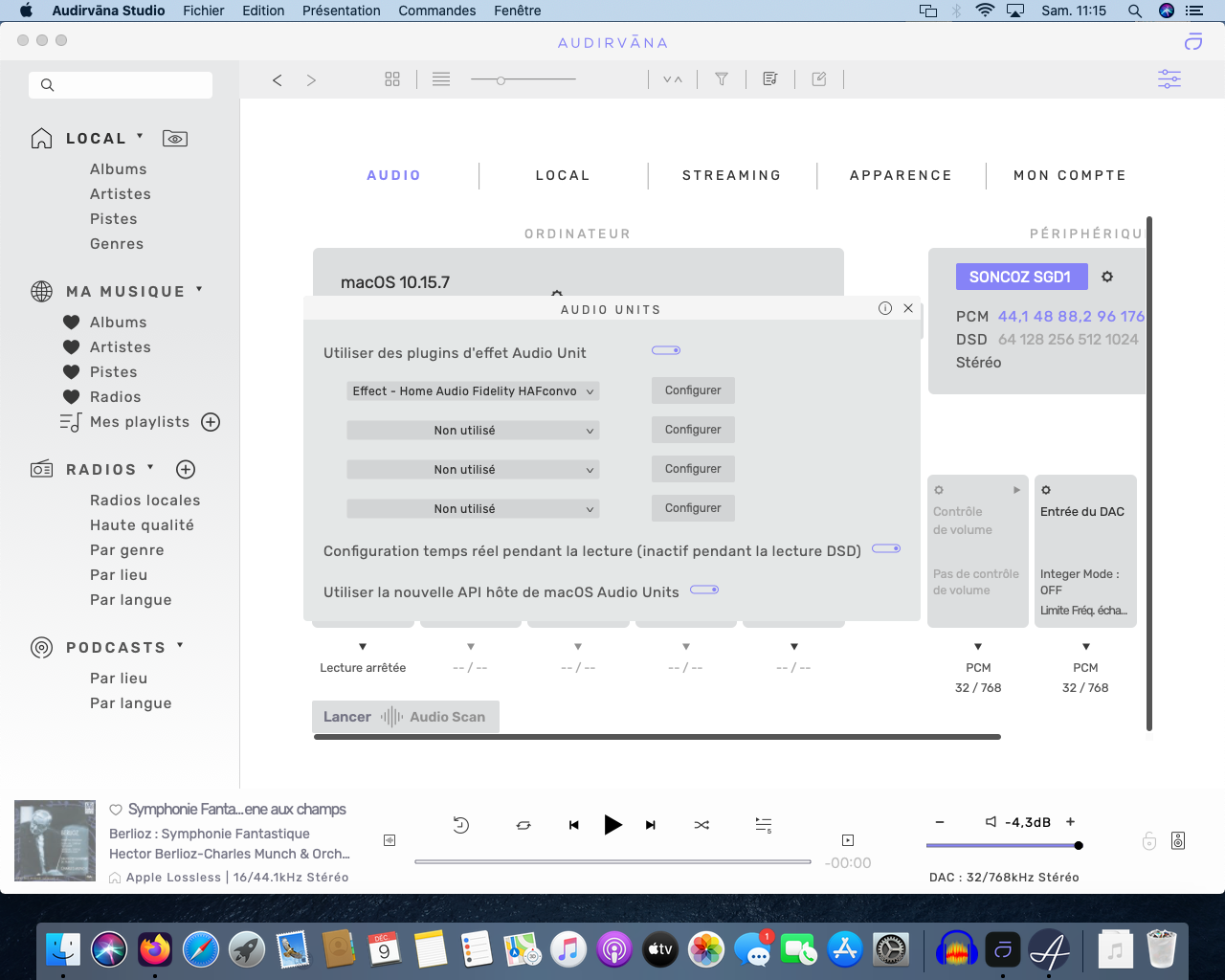Click the replay/rewind icon
The image size is (1225, 980).
(460, 825)
